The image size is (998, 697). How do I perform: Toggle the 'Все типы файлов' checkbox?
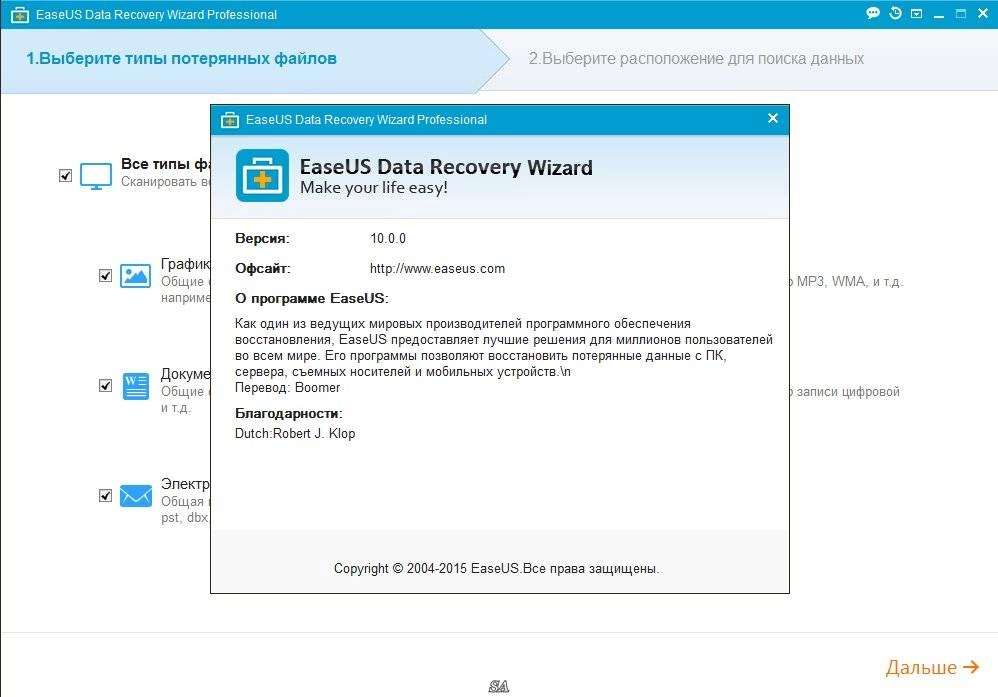click(x=66, y=176)
